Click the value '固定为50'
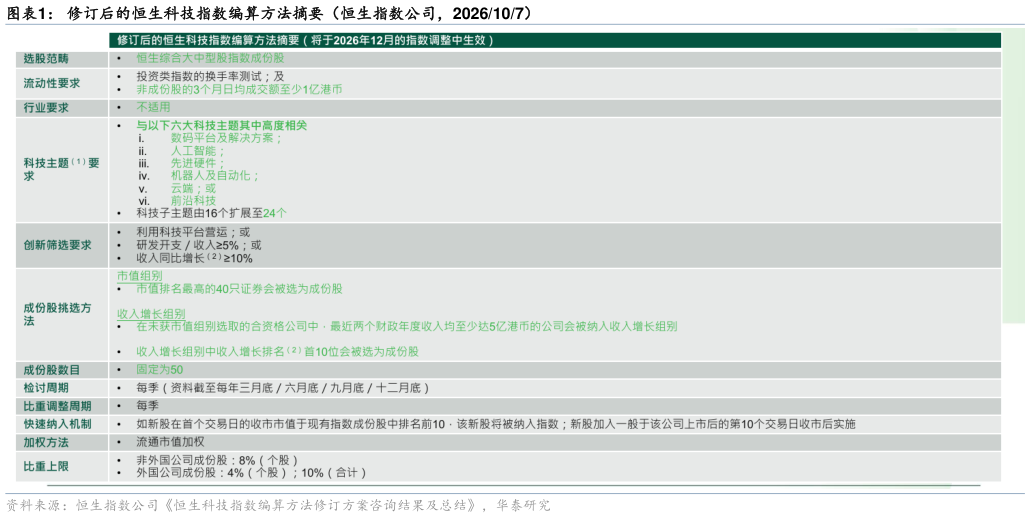1030x518 pixels. point(160,370)
